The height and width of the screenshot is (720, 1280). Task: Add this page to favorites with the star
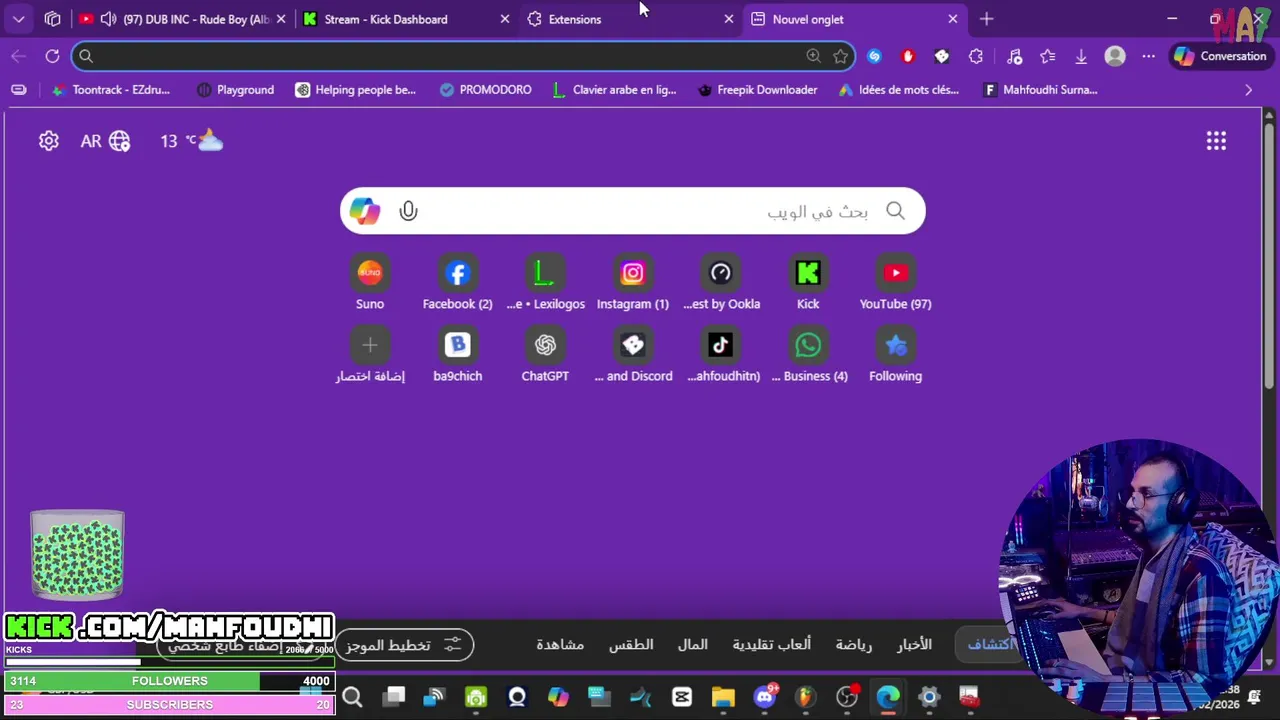tap(840, 56)
